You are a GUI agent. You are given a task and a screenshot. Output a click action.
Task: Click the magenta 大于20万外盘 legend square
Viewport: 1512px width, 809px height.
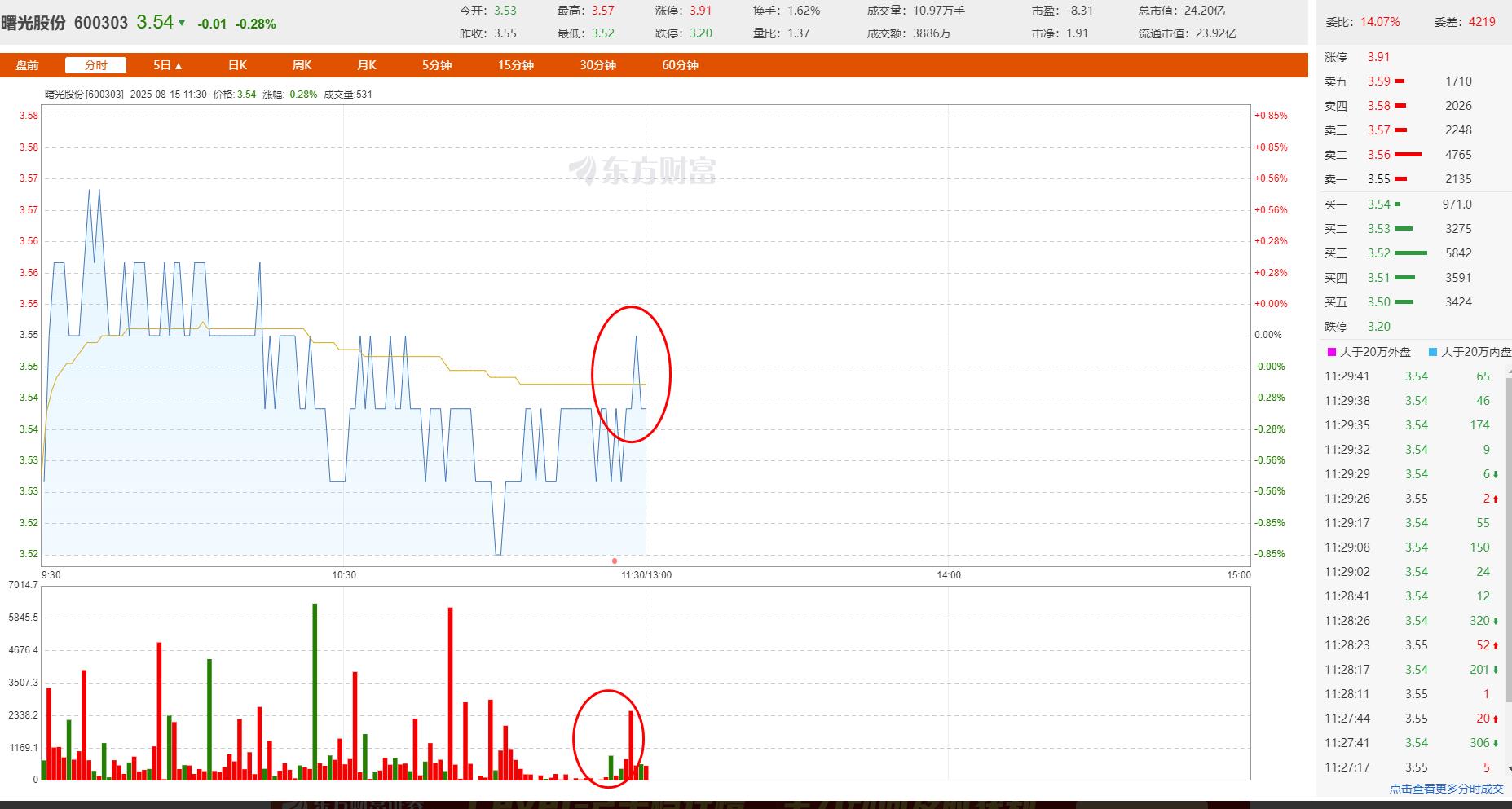(x=1332, y=352)
